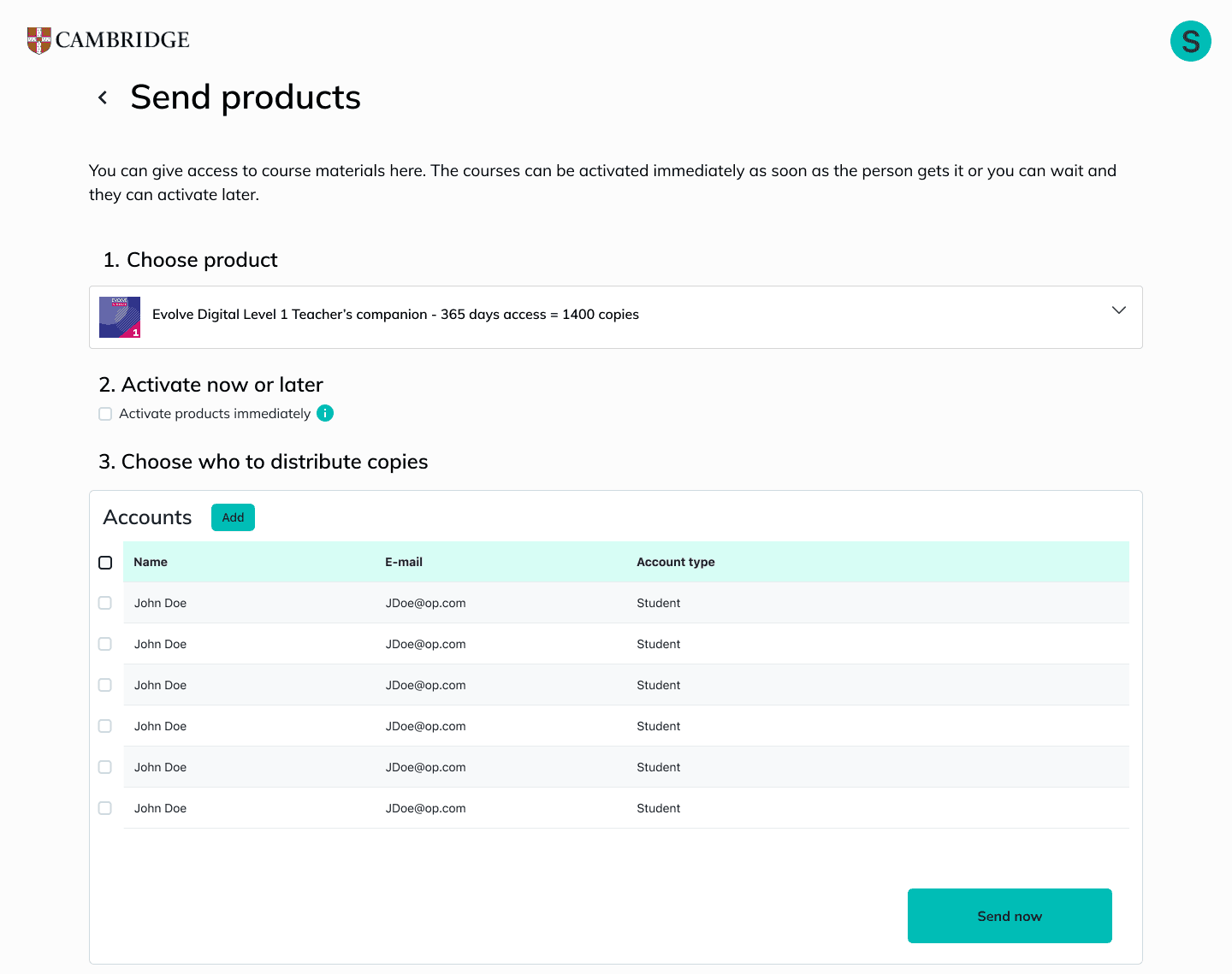Click the Account type column header
Image resolution: width=1232 pixels, height=974 pixels.
[675, 562]
